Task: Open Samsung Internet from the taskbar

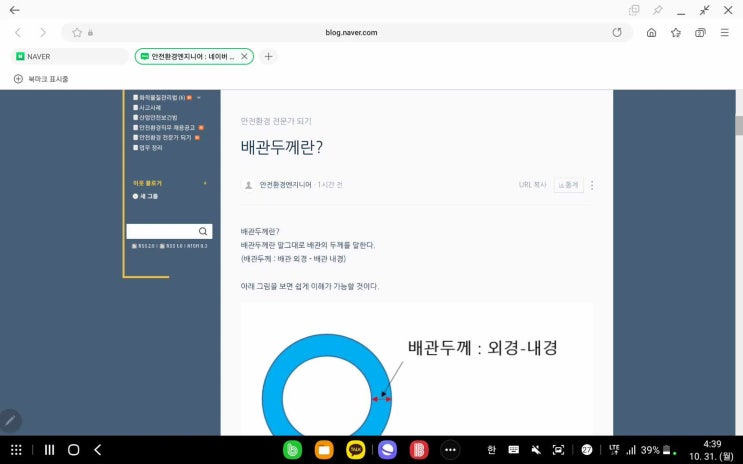Action: (x=387, y=450)
